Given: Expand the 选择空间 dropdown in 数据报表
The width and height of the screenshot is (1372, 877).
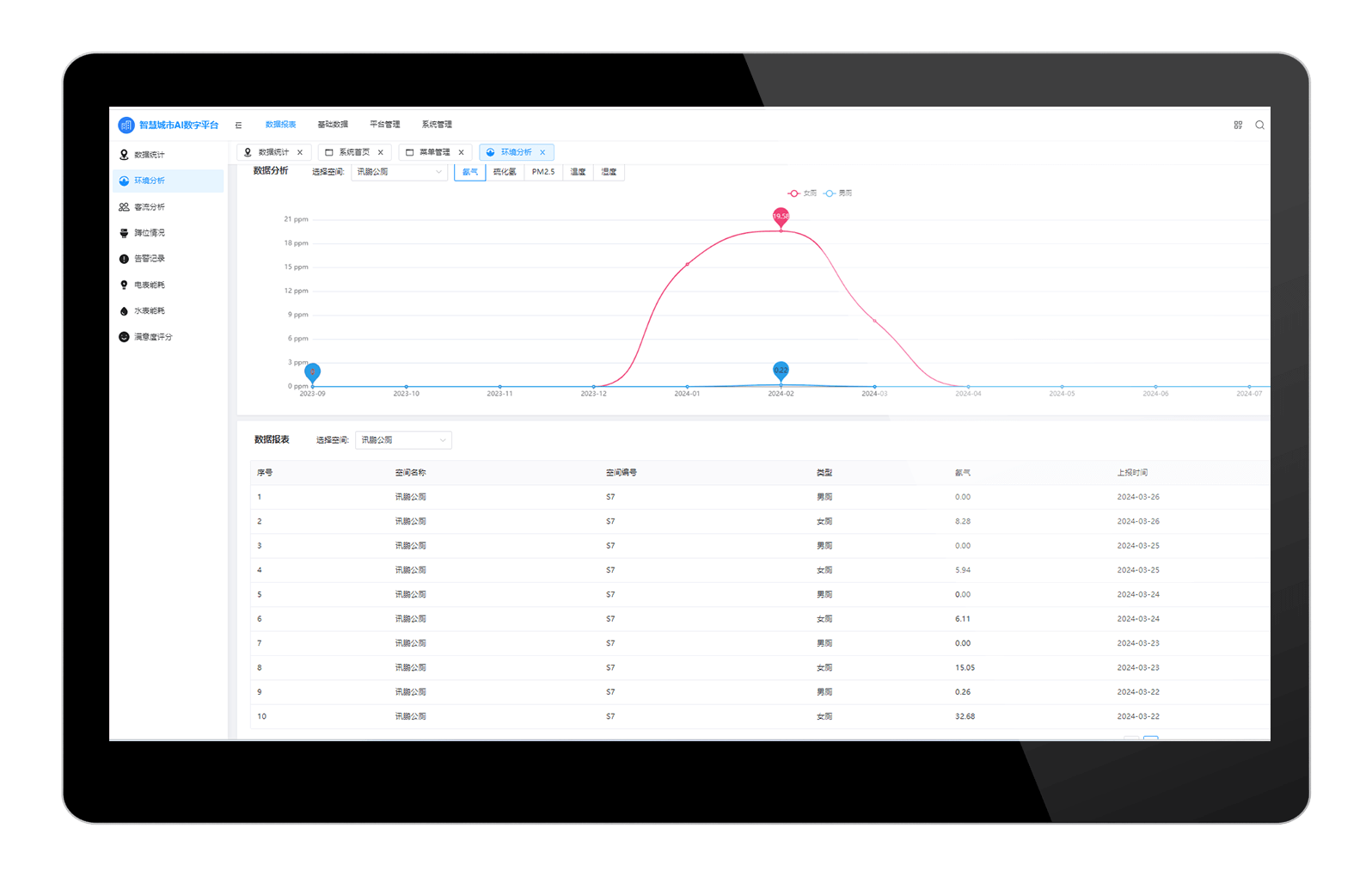Looking at the screenshot, I should pyautogui.click(x=403, y=440).
